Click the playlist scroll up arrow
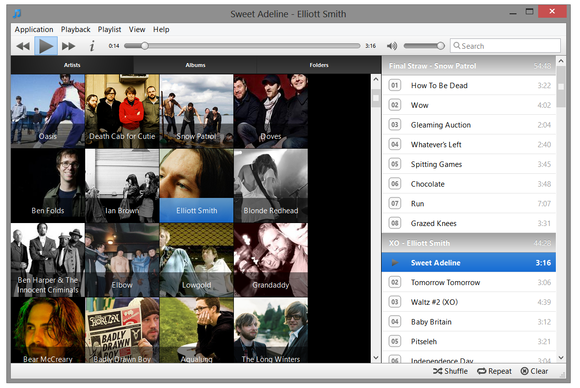Screen dimensions: 580x388 click(561, 61)
